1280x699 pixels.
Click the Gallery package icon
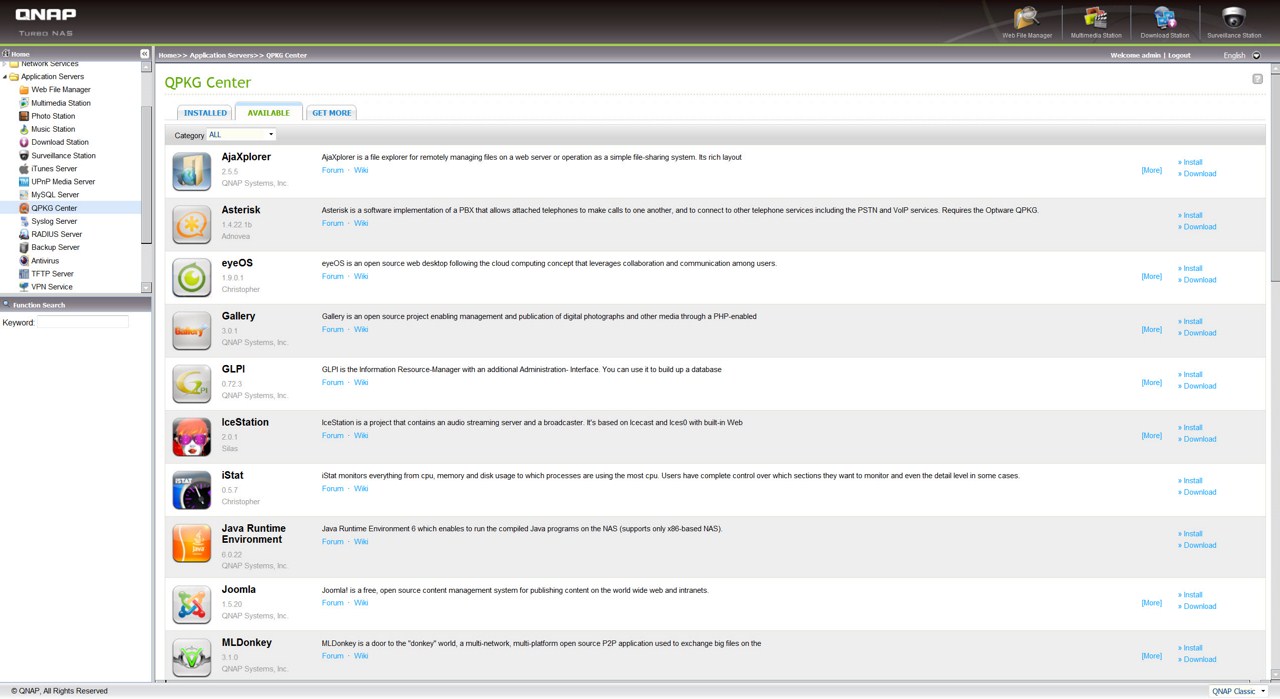click(191, 330)
